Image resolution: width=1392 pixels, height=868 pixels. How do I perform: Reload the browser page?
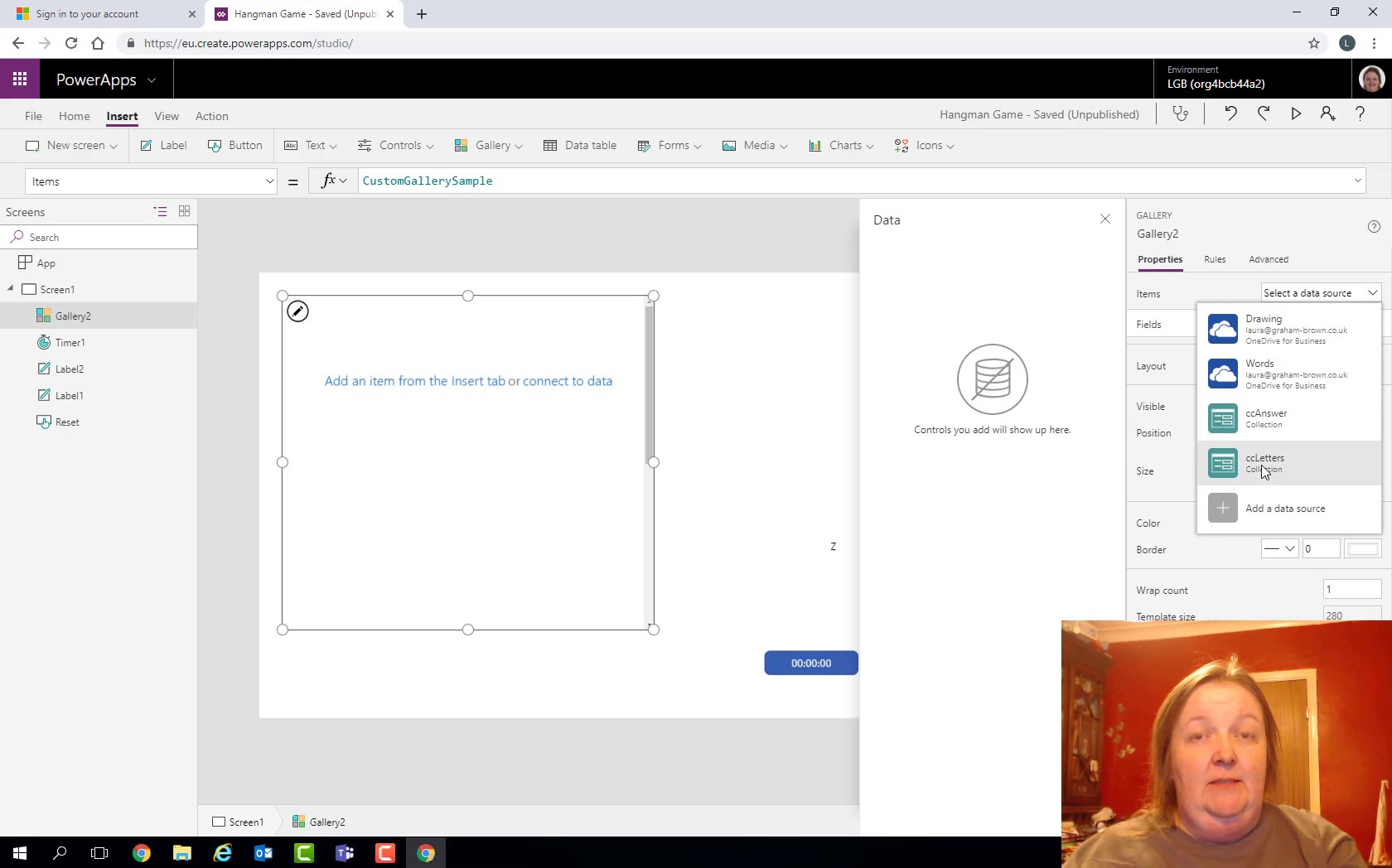coord(71,43)
